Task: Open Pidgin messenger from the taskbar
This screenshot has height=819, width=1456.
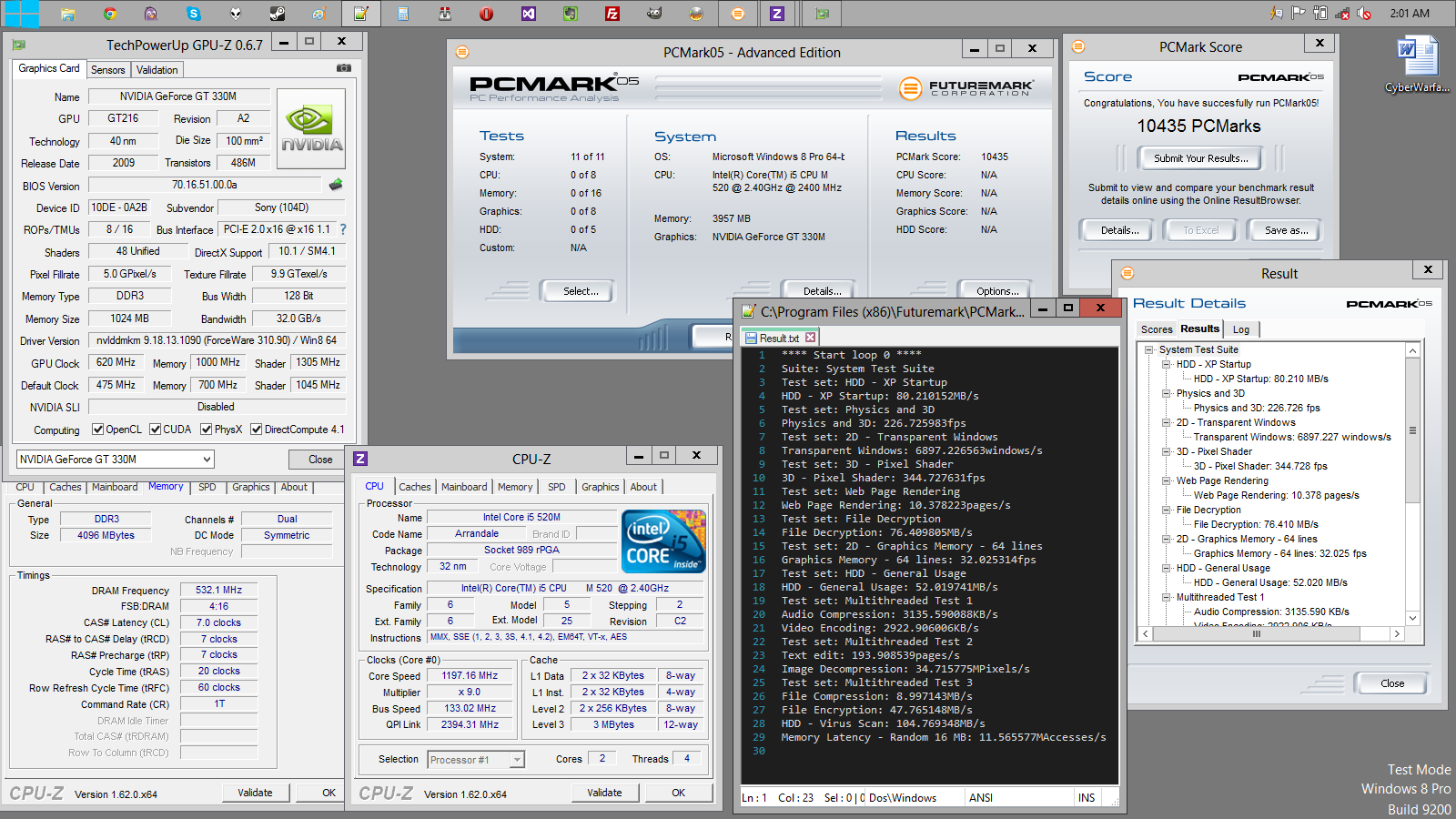Action: (x=151, y=14)
